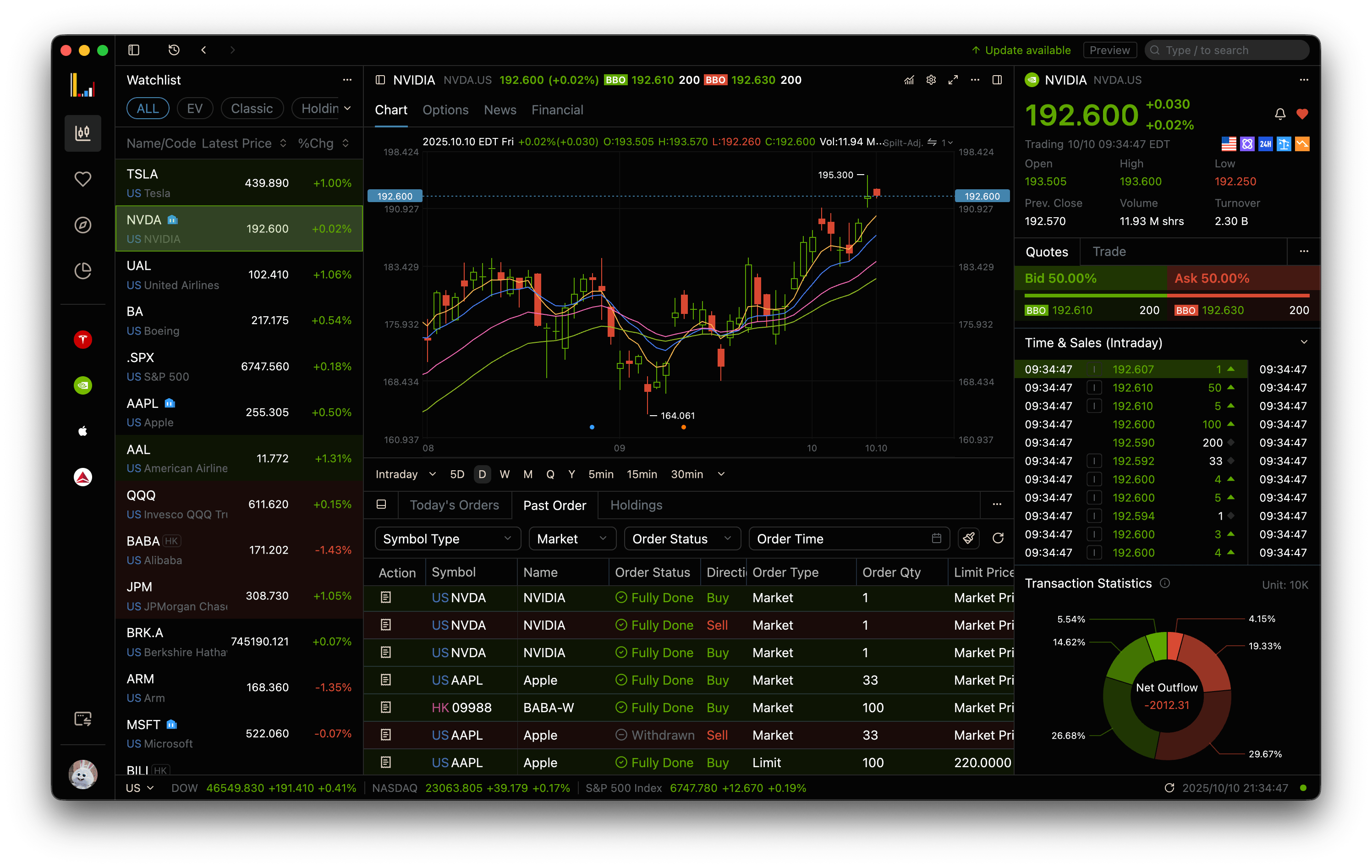The height and width of the screenshot is (868, 1372).
Task: Toggle the split panel layout icon
Action: pos(997,80)
